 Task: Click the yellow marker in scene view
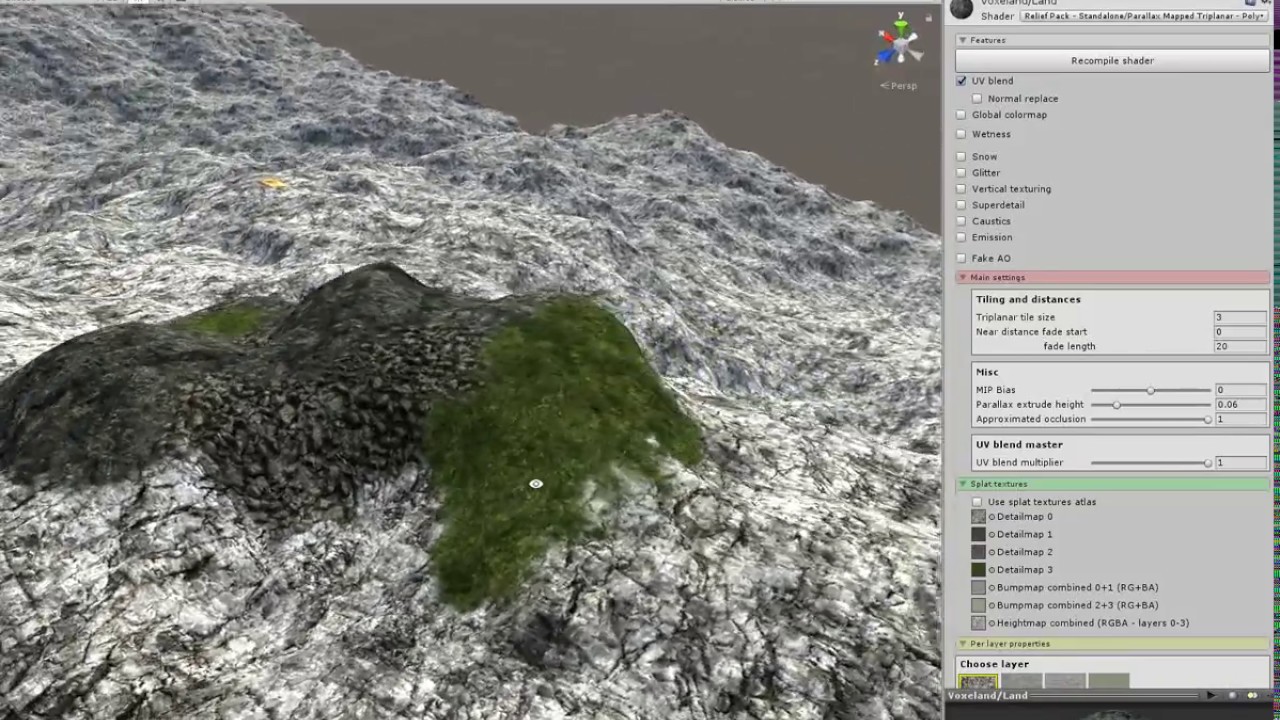pos(273,183)
